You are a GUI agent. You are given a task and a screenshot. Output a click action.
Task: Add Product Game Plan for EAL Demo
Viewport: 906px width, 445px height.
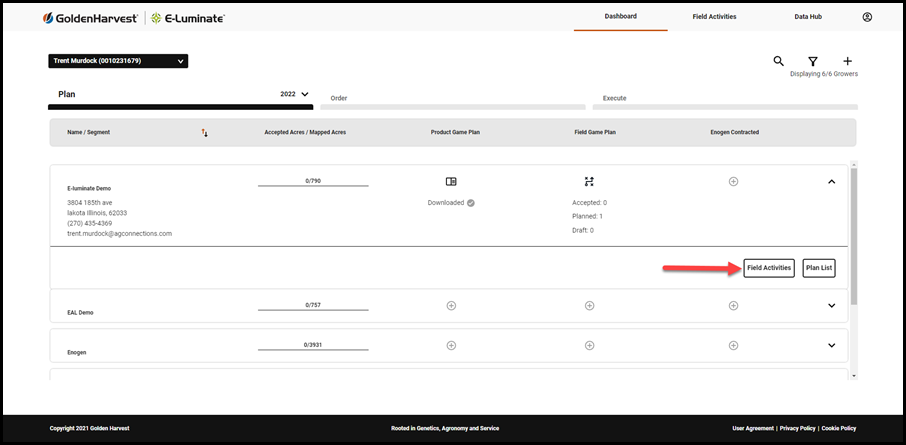451,305
